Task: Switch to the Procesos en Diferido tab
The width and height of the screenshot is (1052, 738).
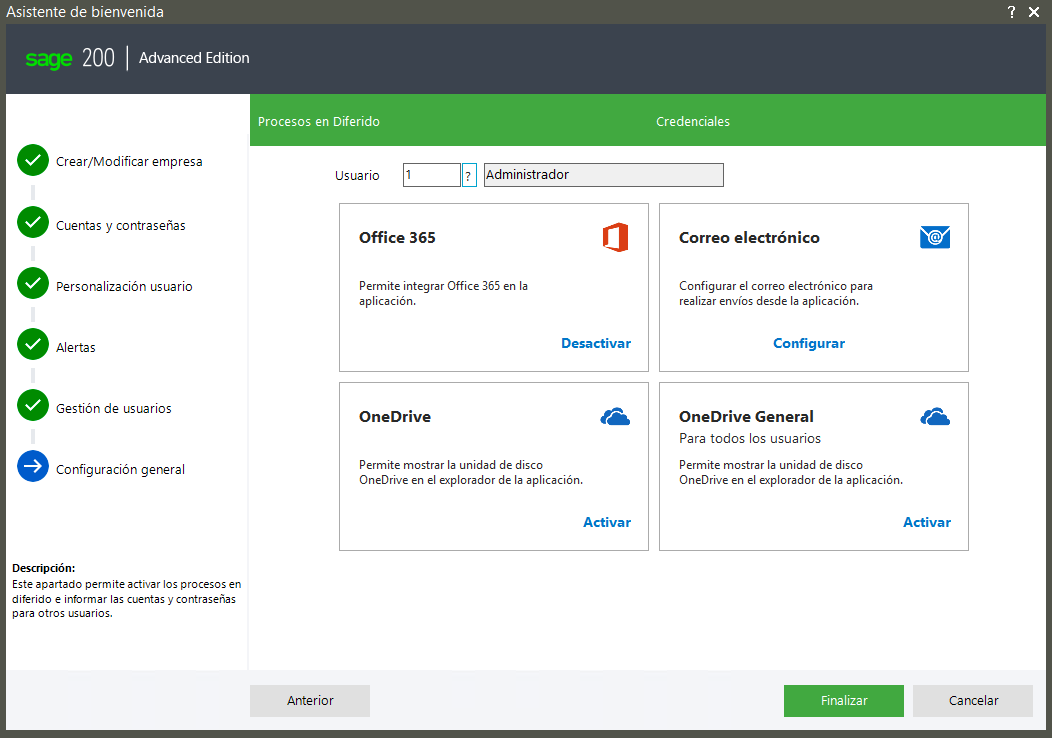Action: [319, 121]
